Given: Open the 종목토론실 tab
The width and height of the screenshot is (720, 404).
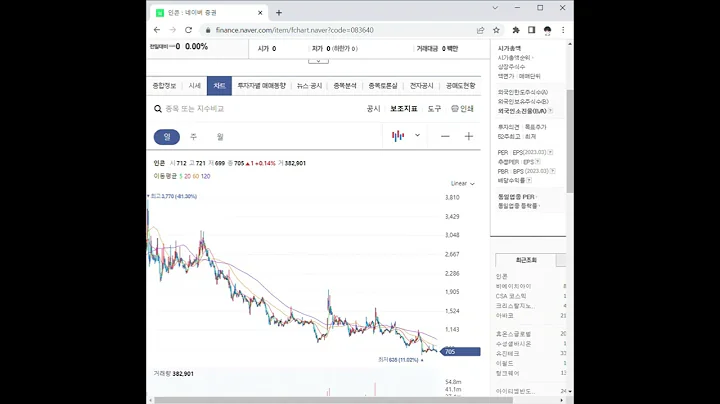Looking at the screenshot, I should point(383,86).
